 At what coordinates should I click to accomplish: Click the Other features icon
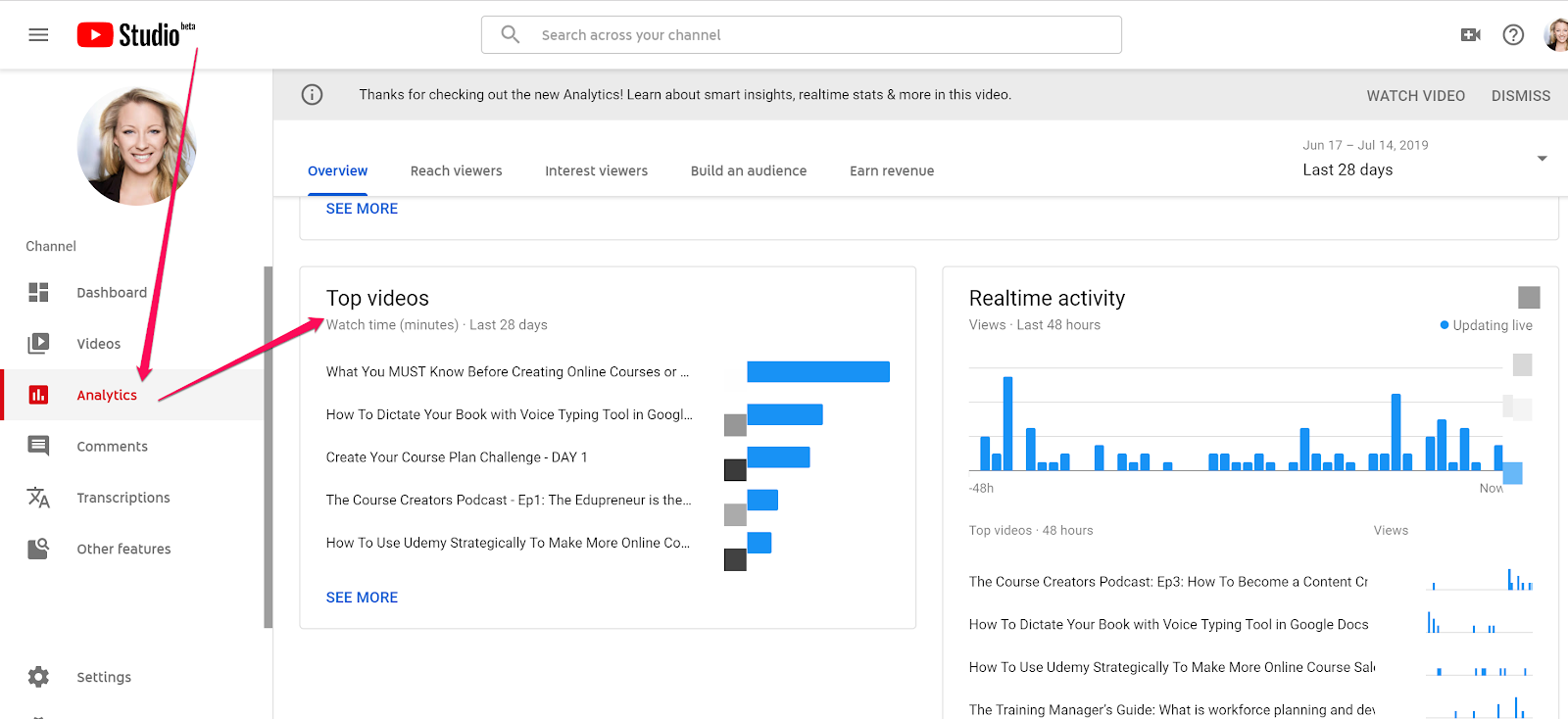click(38, 549)
